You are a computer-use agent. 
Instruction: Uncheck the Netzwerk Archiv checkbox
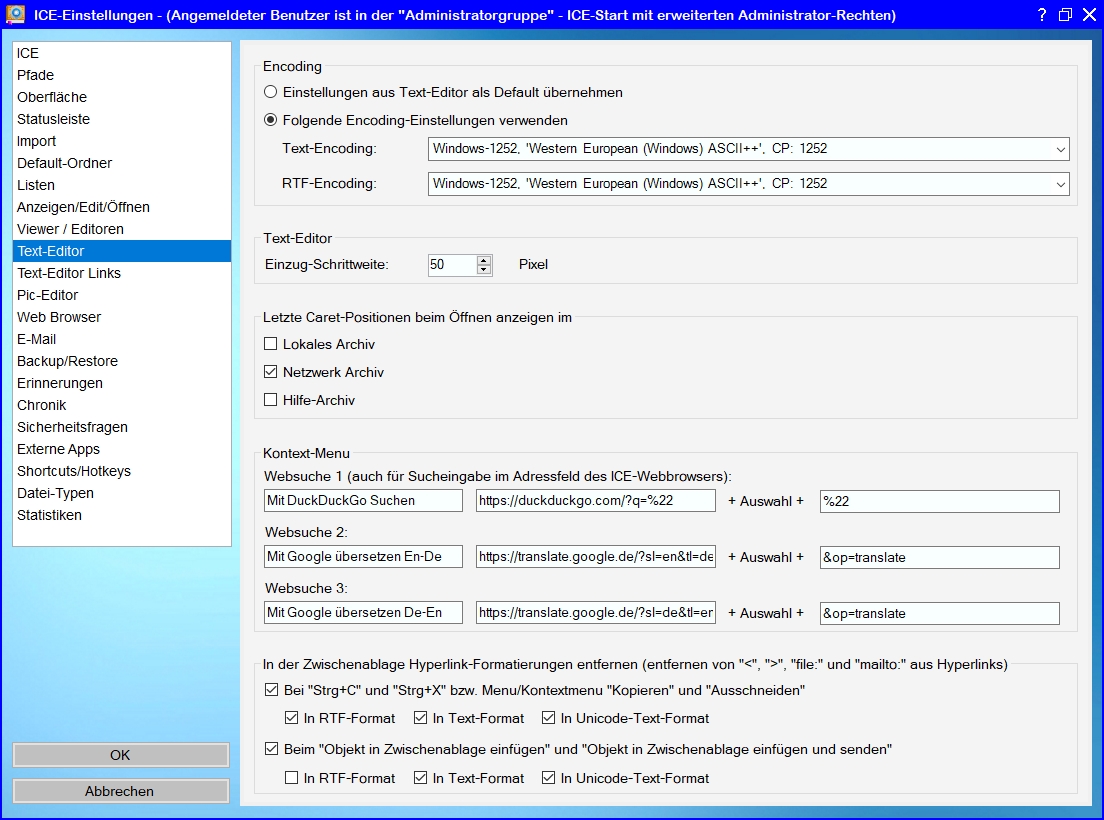click(270, 372)
